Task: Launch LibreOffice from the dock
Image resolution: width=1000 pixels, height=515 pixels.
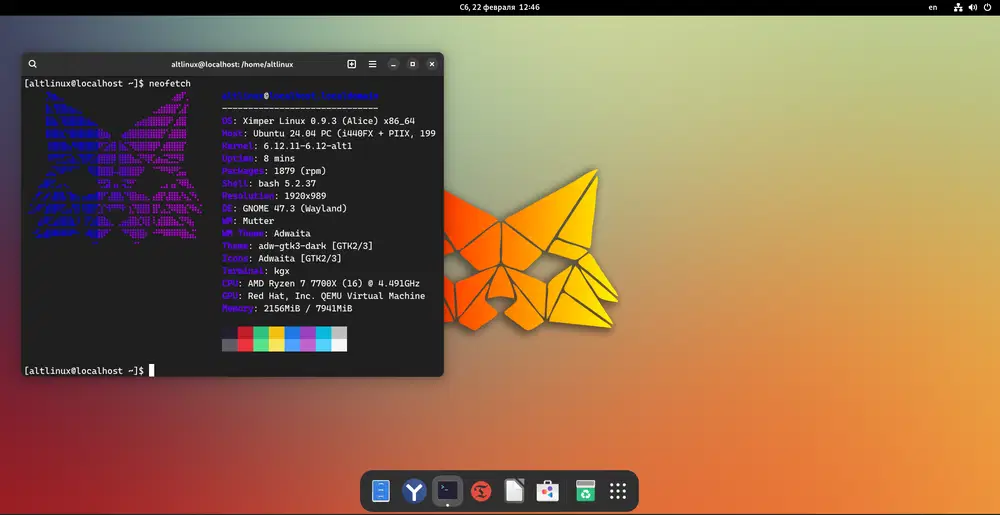Action: click(x=514, y=491)
